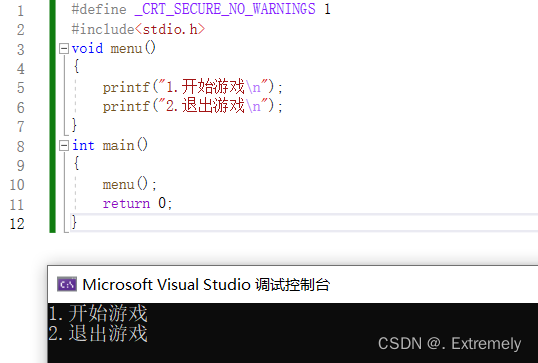The height and width of the screenshot is (363, 538).
Task: Click the int keyword on line 8
Action: [83, 145]
